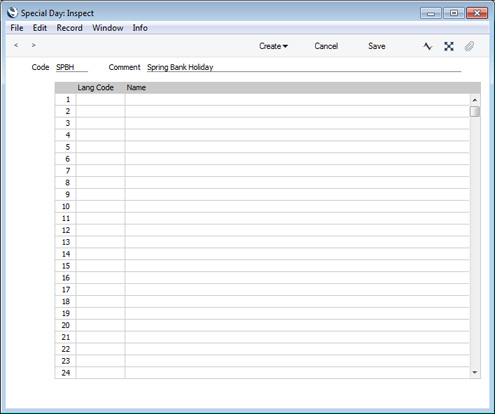Click the scrollbar up arrow
Viewport: 495px width, 414px height.
(x=475, y=100)
